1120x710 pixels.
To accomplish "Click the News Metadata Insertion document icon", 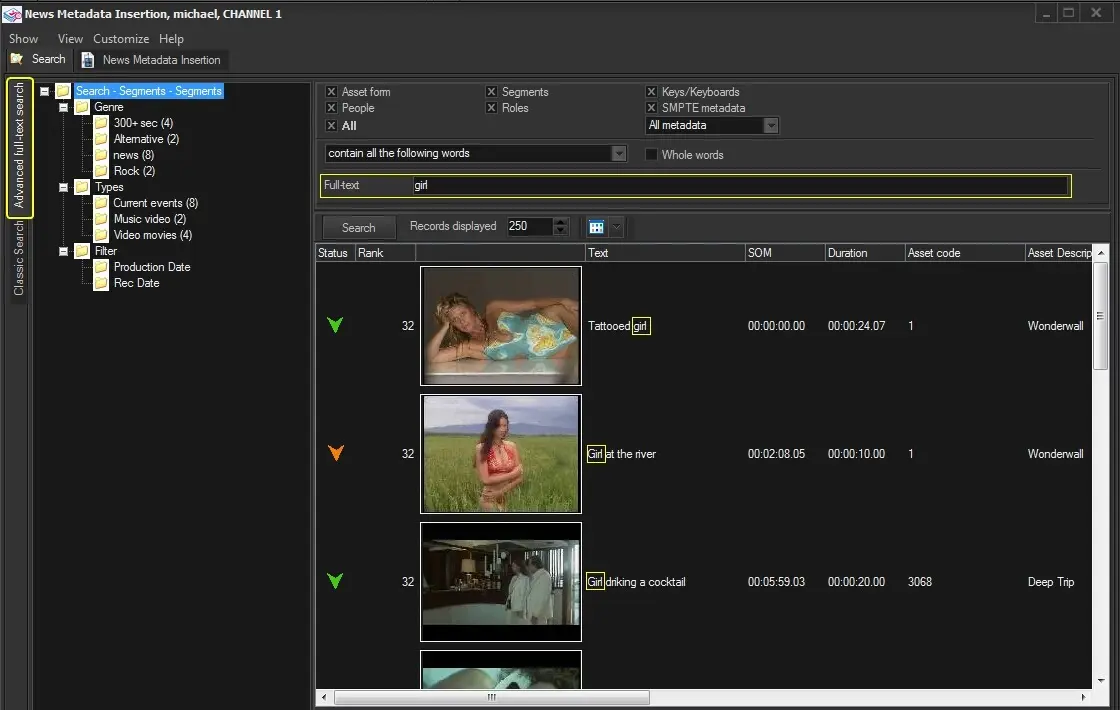I will pyautogui.click(x=89, y=60).
